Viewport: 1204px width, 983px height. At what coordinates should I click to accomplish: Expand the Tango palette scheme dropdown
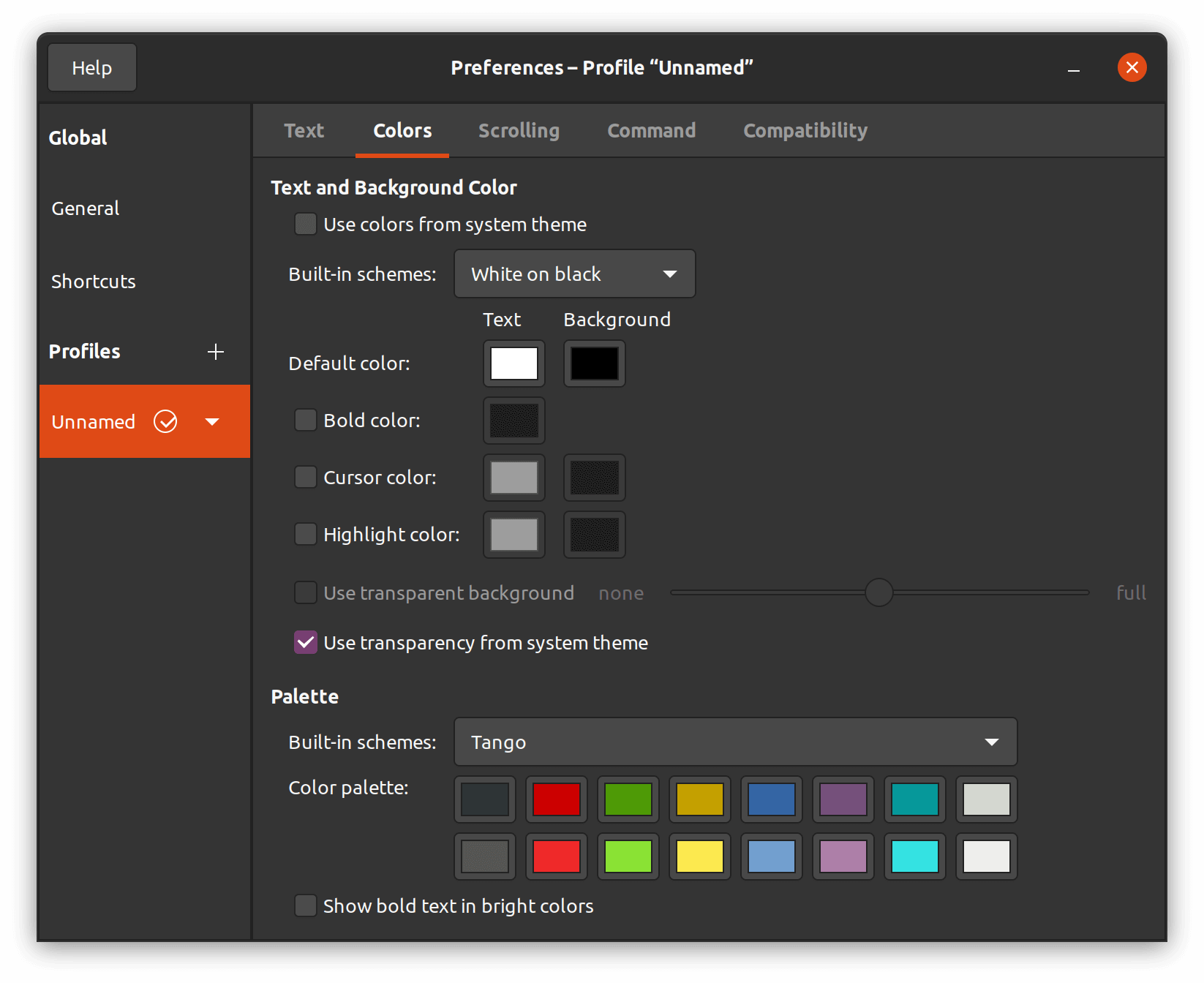pos(735,742)
